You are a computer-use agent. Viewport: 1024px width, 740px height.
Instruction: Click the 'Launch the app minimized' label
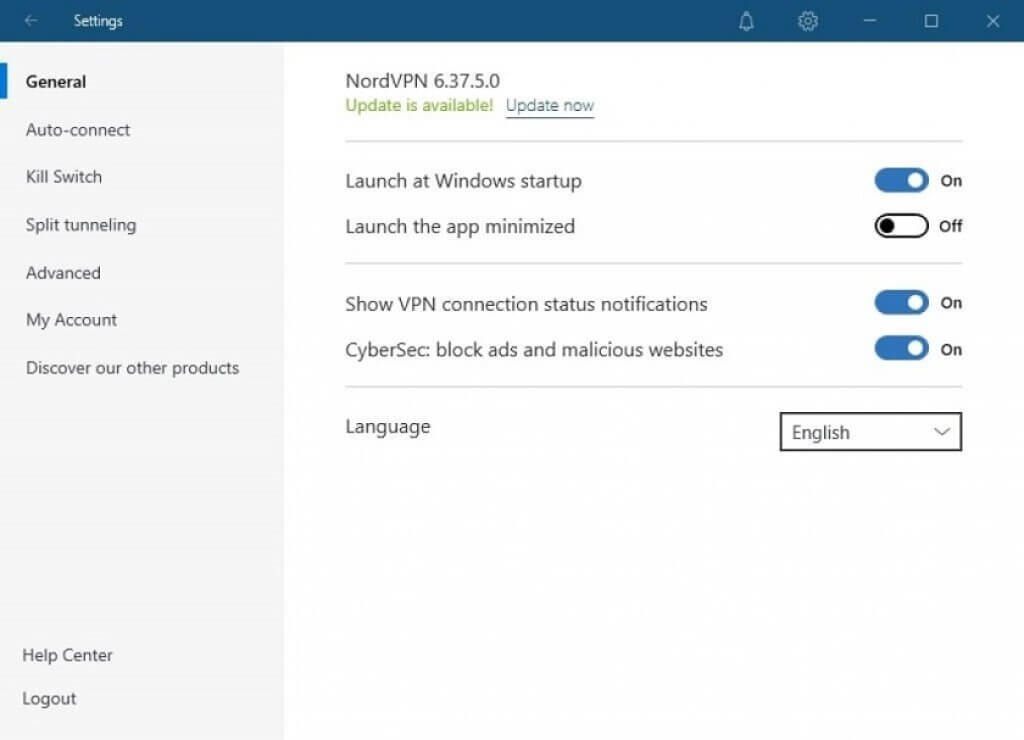click(x=460, y=227)
